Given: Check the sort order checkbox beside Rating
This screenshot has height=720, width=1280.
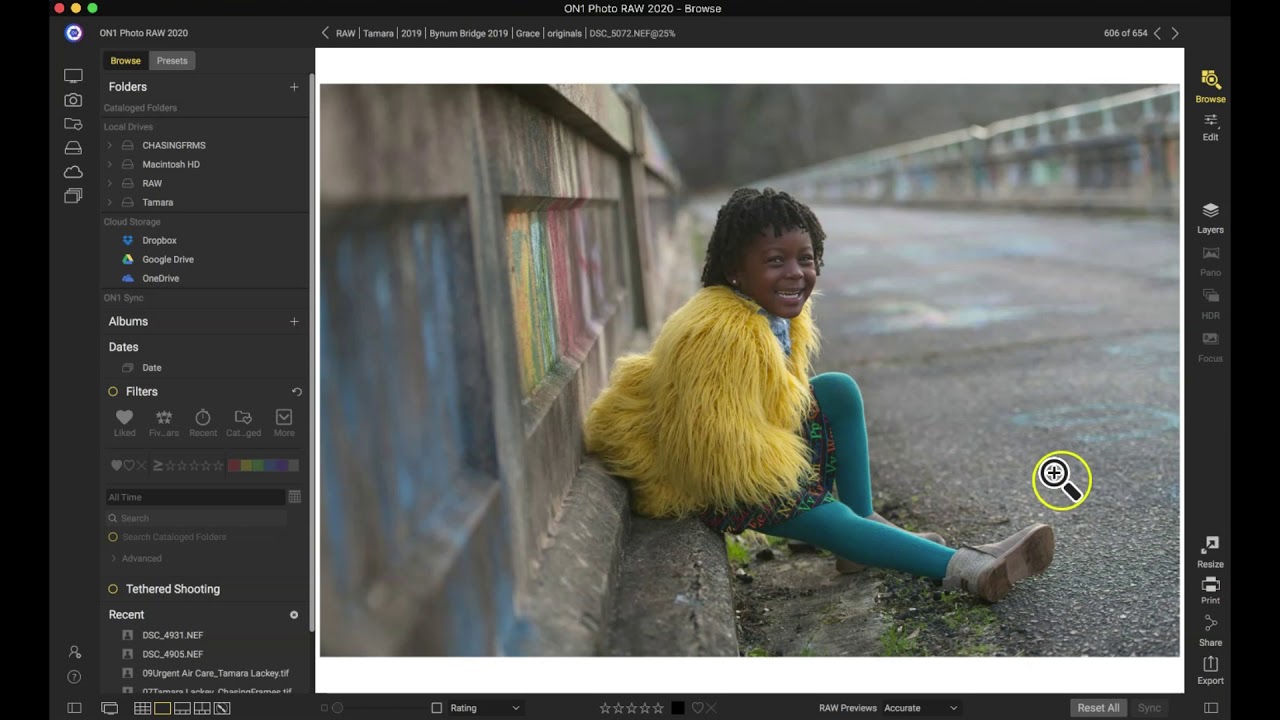Looking at the screenshot, I should [x=436, y=708].
